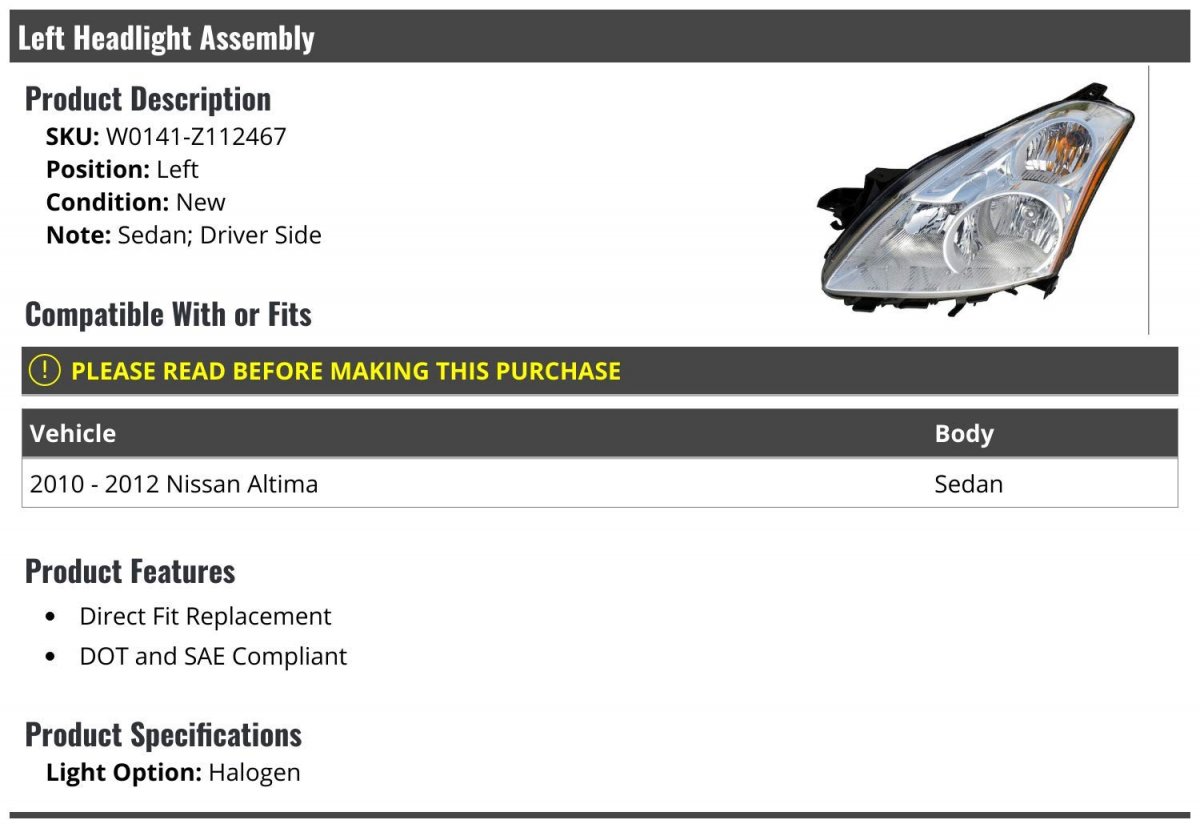This screenshot has height=828, width=1200.
Task: Select the Product Description heading
Action: pos(148,99)
